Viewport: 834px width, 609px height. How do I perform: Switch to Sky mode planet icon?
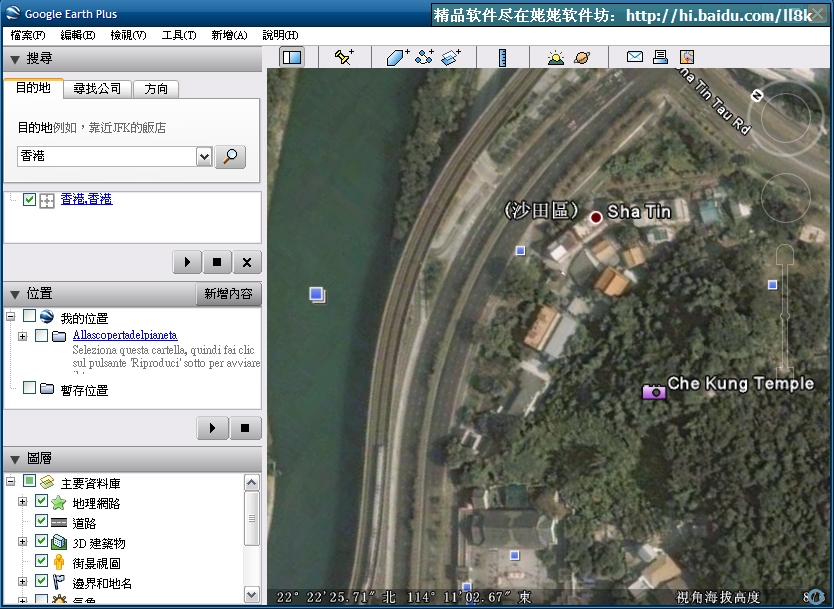coord(582,57)
